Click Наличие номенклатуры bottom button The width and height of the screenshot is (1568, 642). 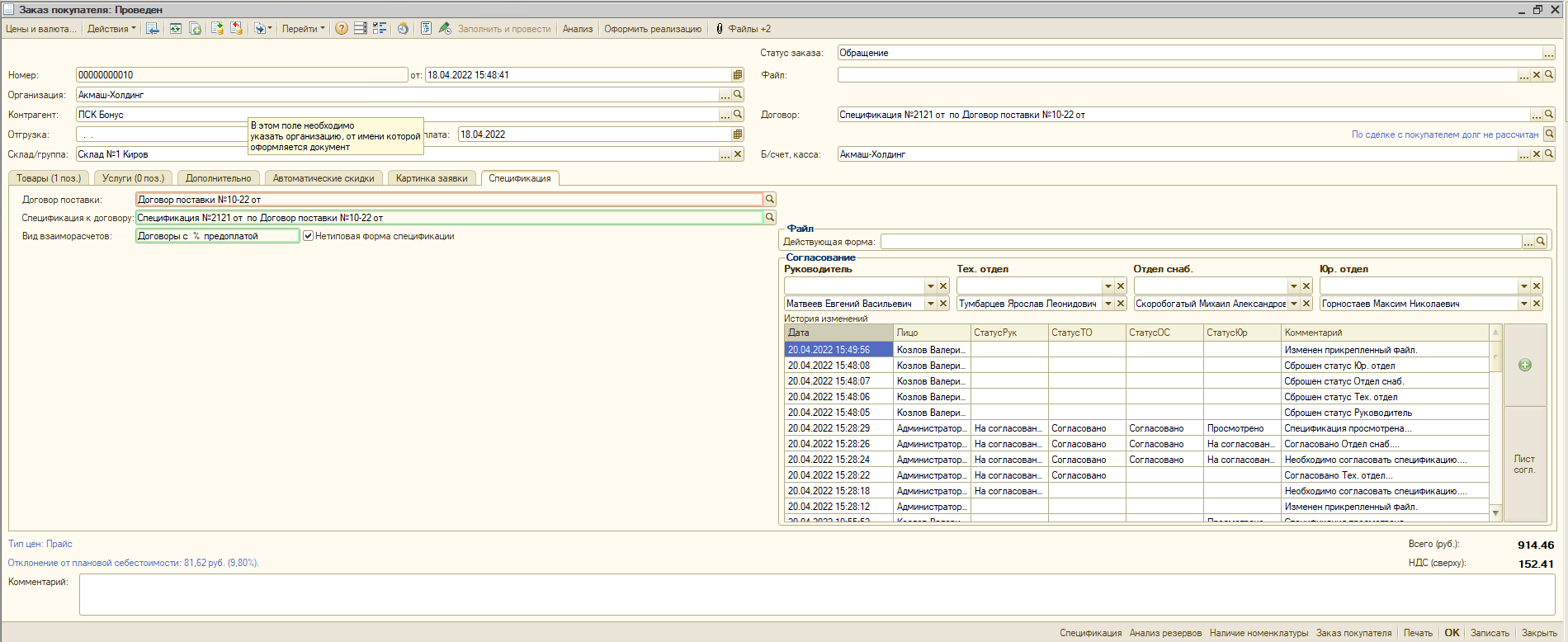pyautogui.click(x=1259, y=633)
